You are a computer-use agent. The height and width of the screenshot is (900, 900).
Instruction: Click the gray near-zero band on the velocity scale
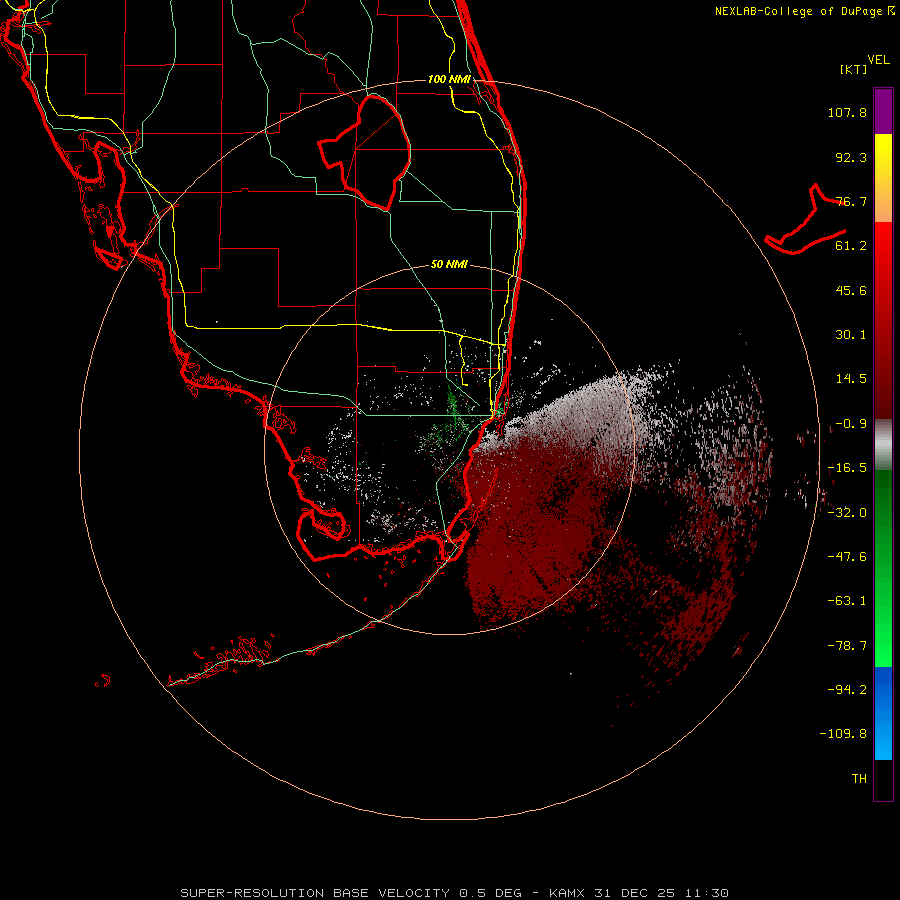(883, 443)
